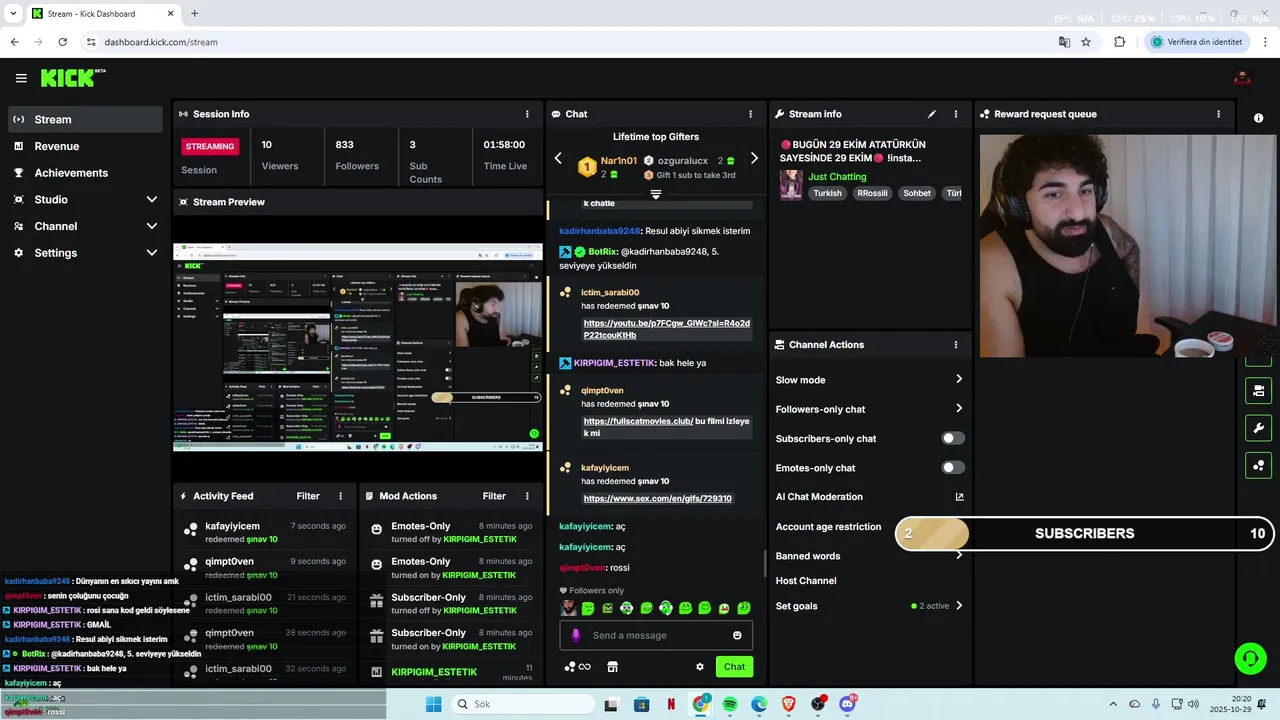The height and width of the screenshot is (720, 1280).
Task: Open the youtu.be link from ictim_sarabi00
Action: tap(666, 329)
